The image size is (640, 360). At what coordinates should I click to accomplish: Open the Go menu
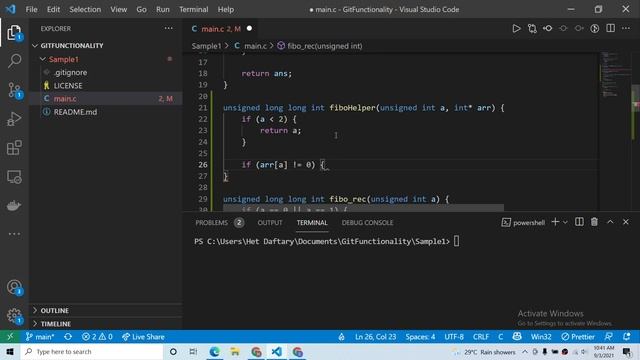tap(141, 9)
